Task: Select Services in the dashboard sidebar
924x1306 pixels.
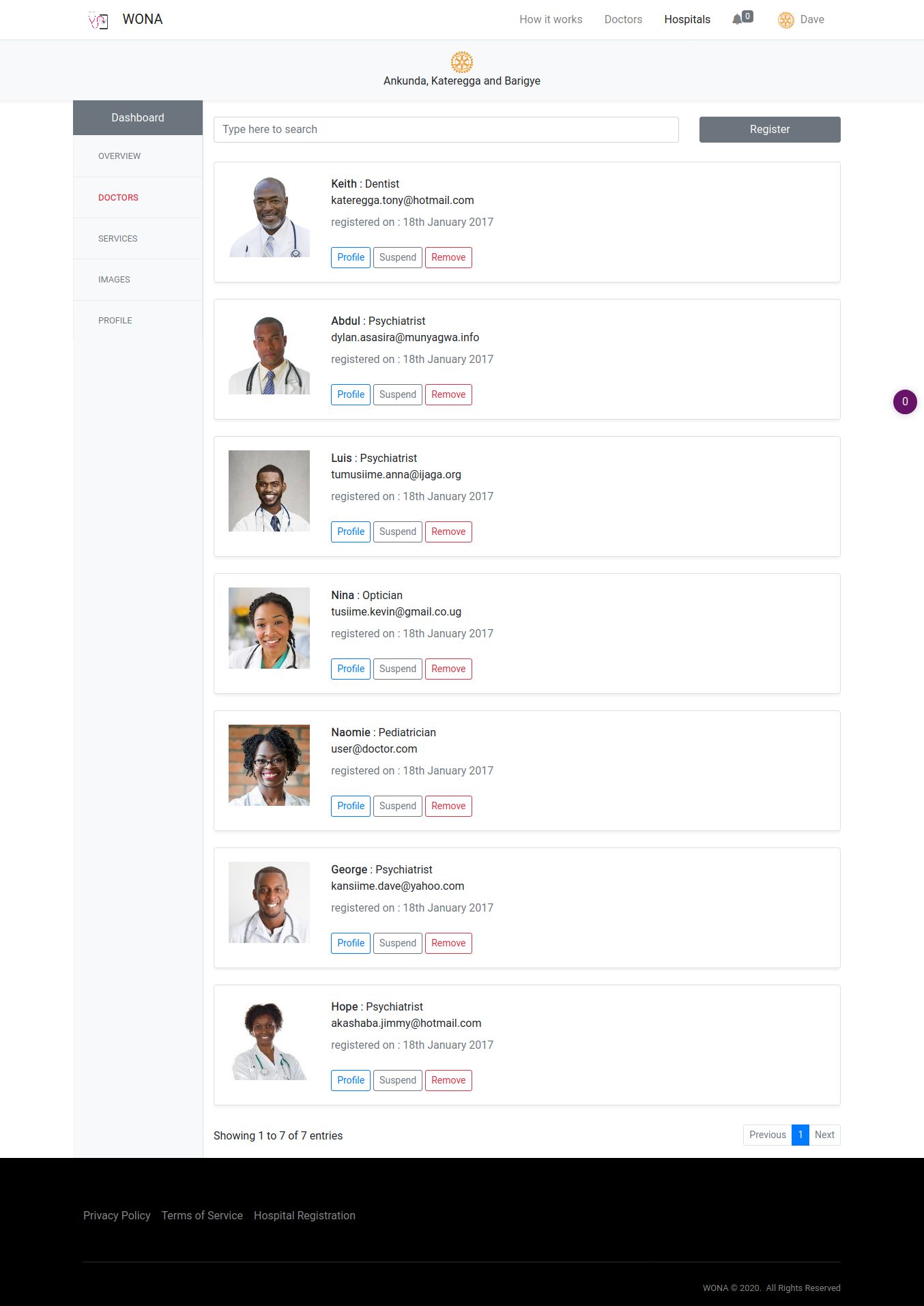Action: click(118, 239)
